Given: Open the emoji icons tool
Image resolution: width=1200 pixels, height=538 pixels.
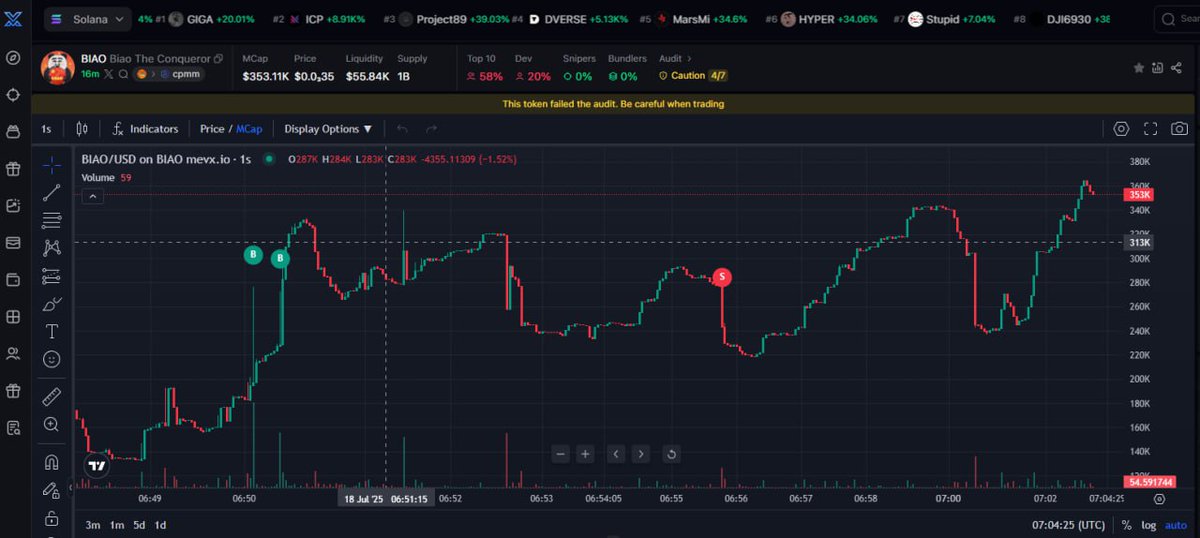Looking at the screenshot, I should coord(52,359).
